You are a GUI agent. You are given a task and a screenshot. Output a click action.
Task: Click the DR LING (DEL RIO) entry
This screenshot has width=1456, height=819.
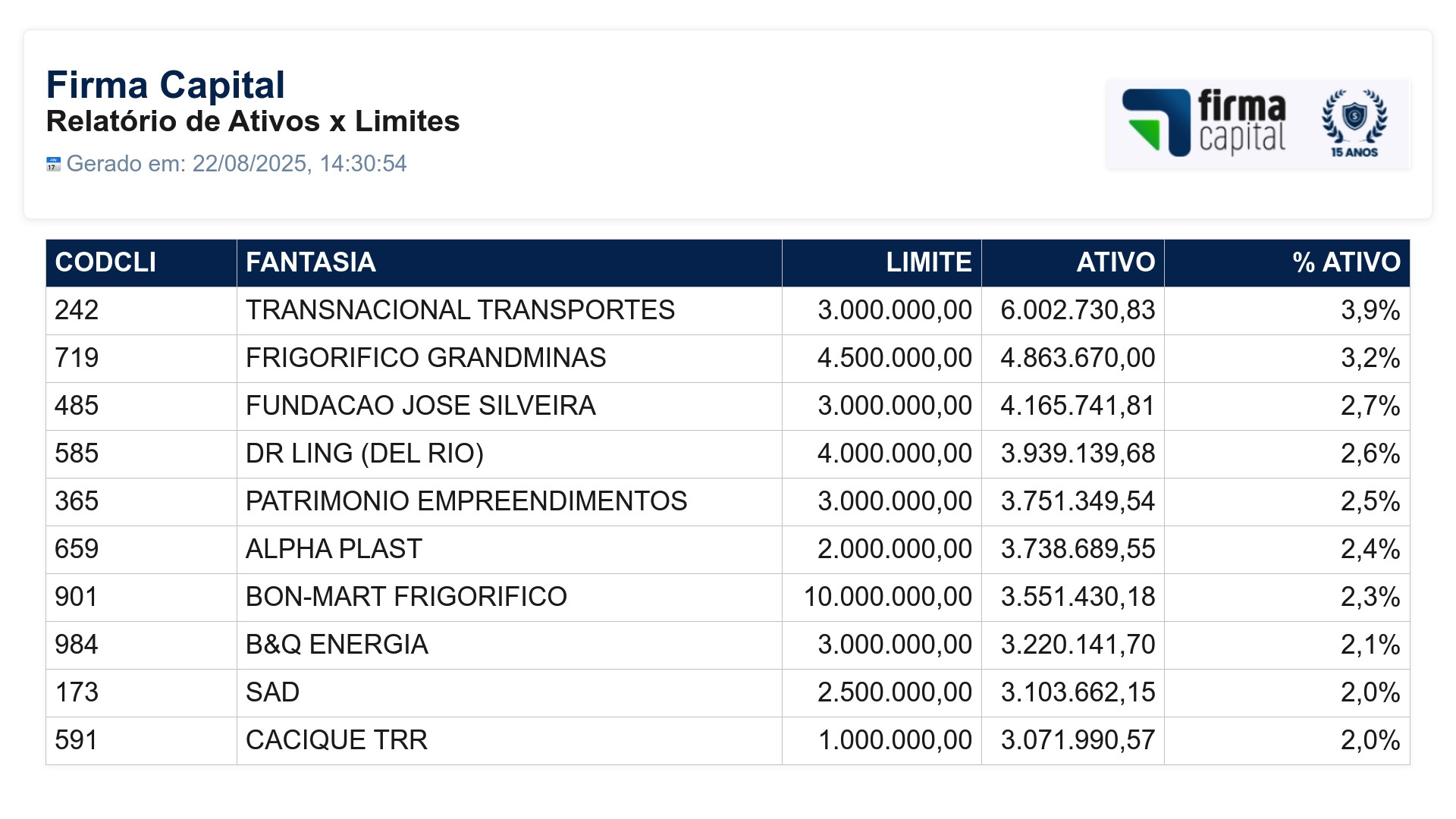pos(365,453)
